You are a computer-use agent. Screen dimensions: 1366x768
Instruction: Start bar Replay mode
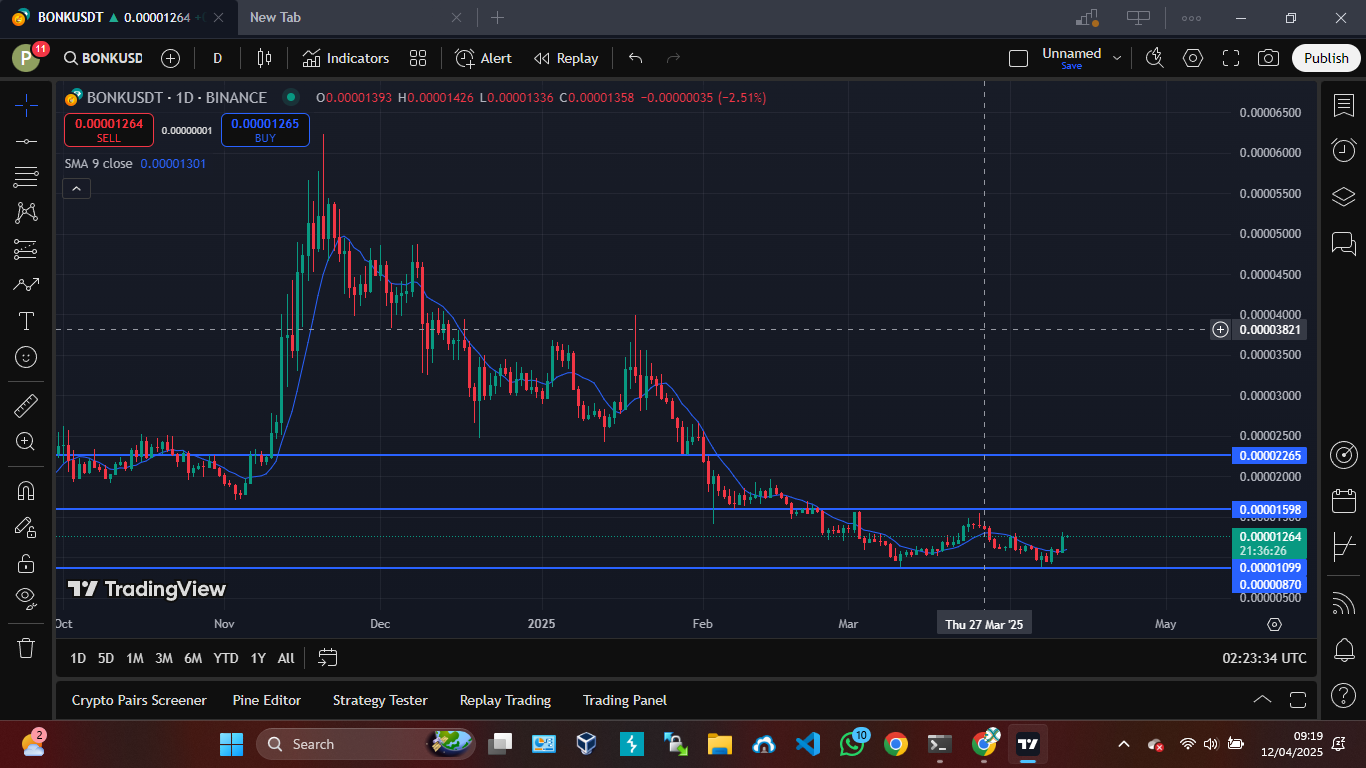(566, 58)
